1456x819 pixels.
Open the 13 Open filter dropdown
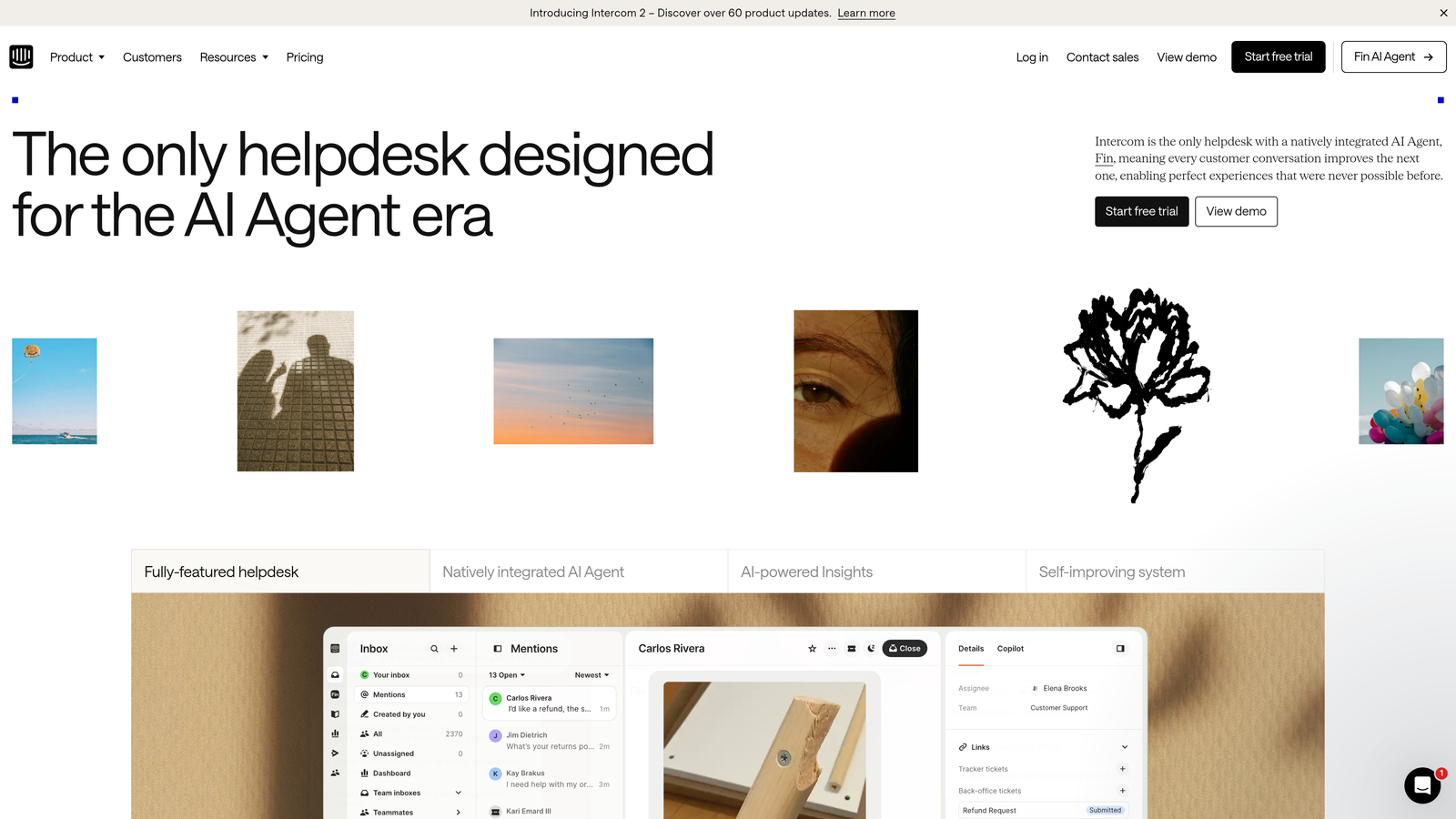click(x=507, y=675)
